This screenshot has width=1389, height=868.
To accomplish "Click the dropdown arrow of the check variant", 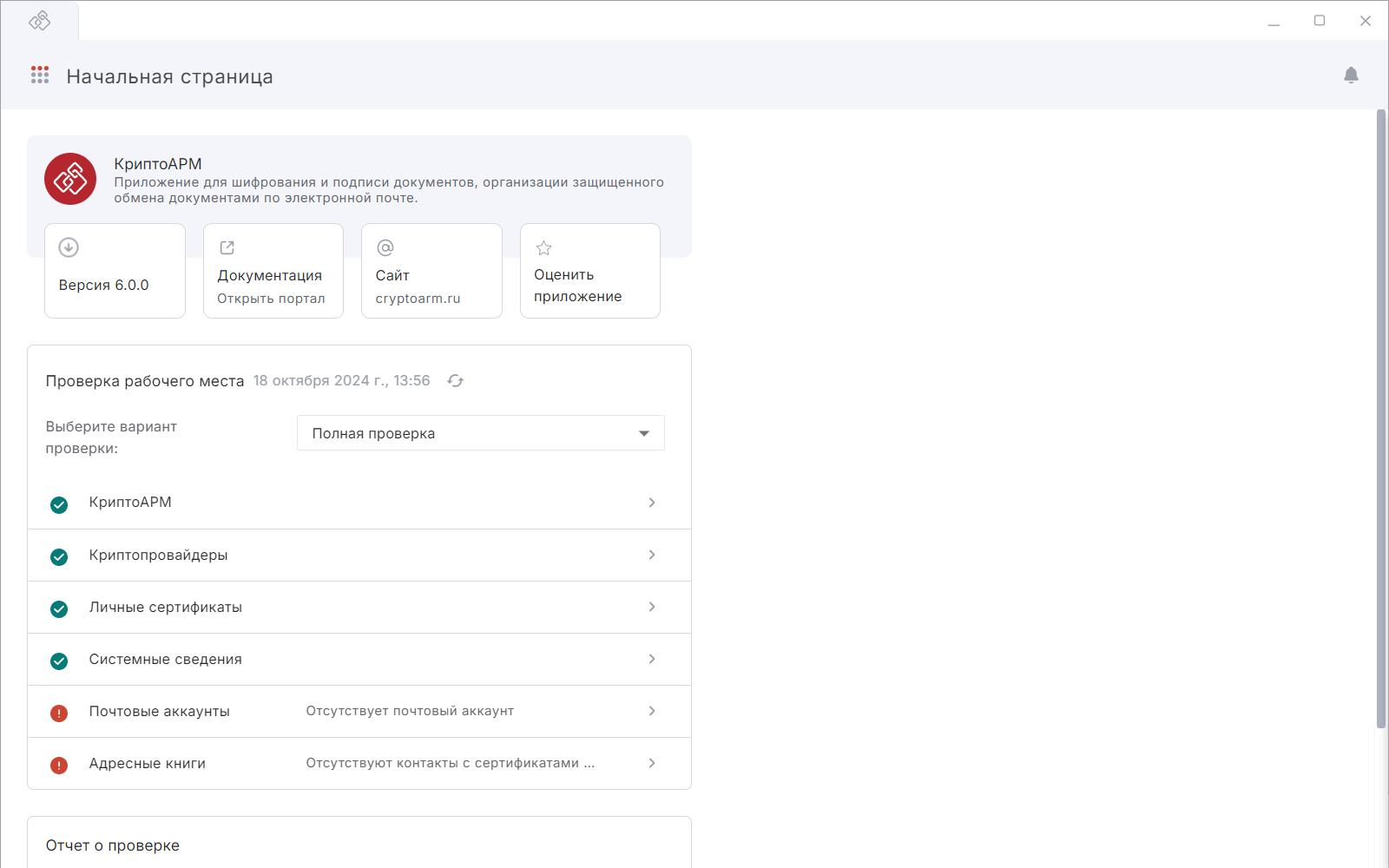I will pyautogui.click(x=644, y=433).
